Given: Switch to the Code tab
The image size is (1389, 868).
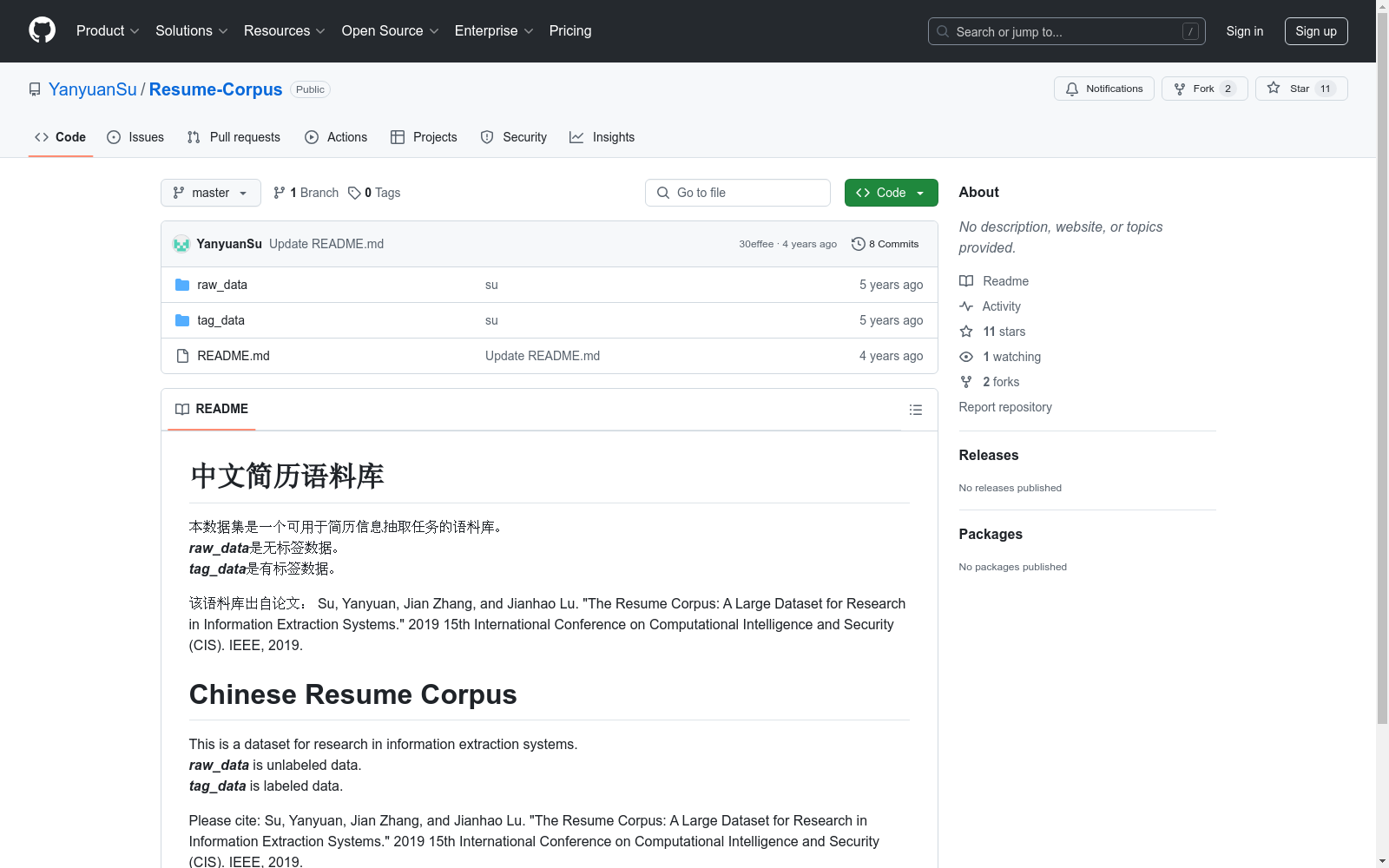Looking at the screenshot, I should [61, 137].
